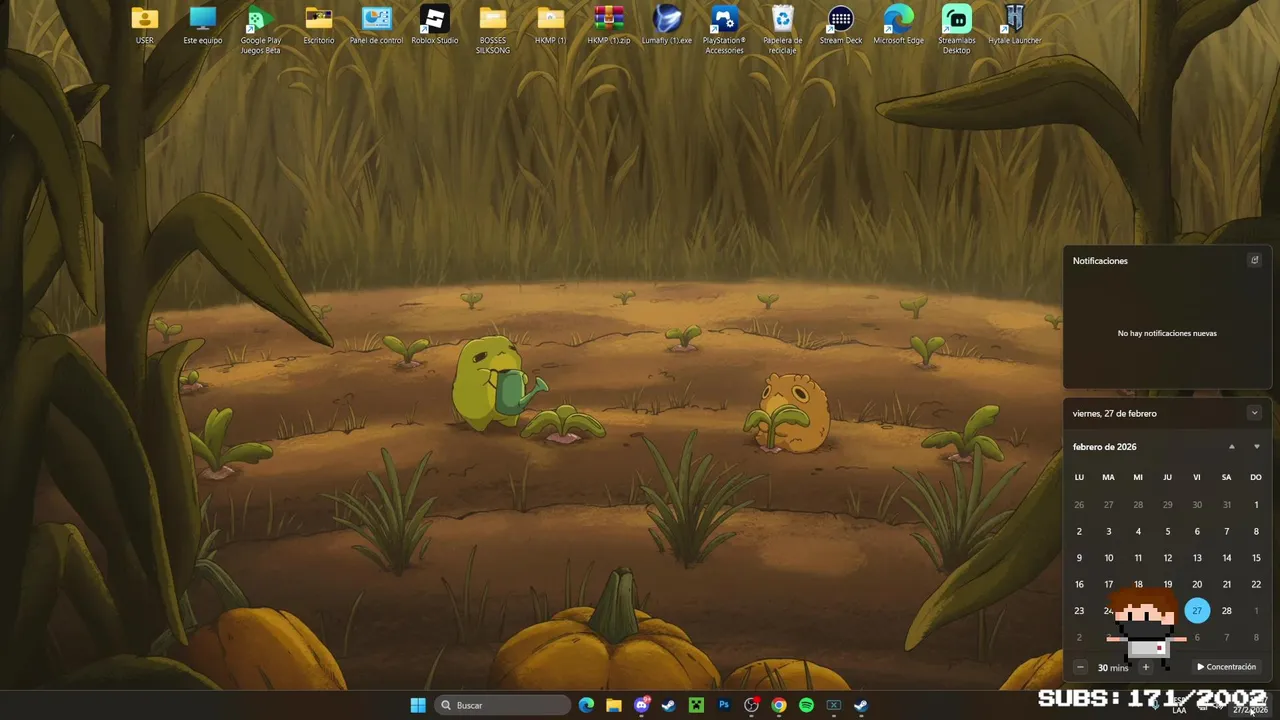Open the Escritorio desktop shortcut

coord(319,25)
